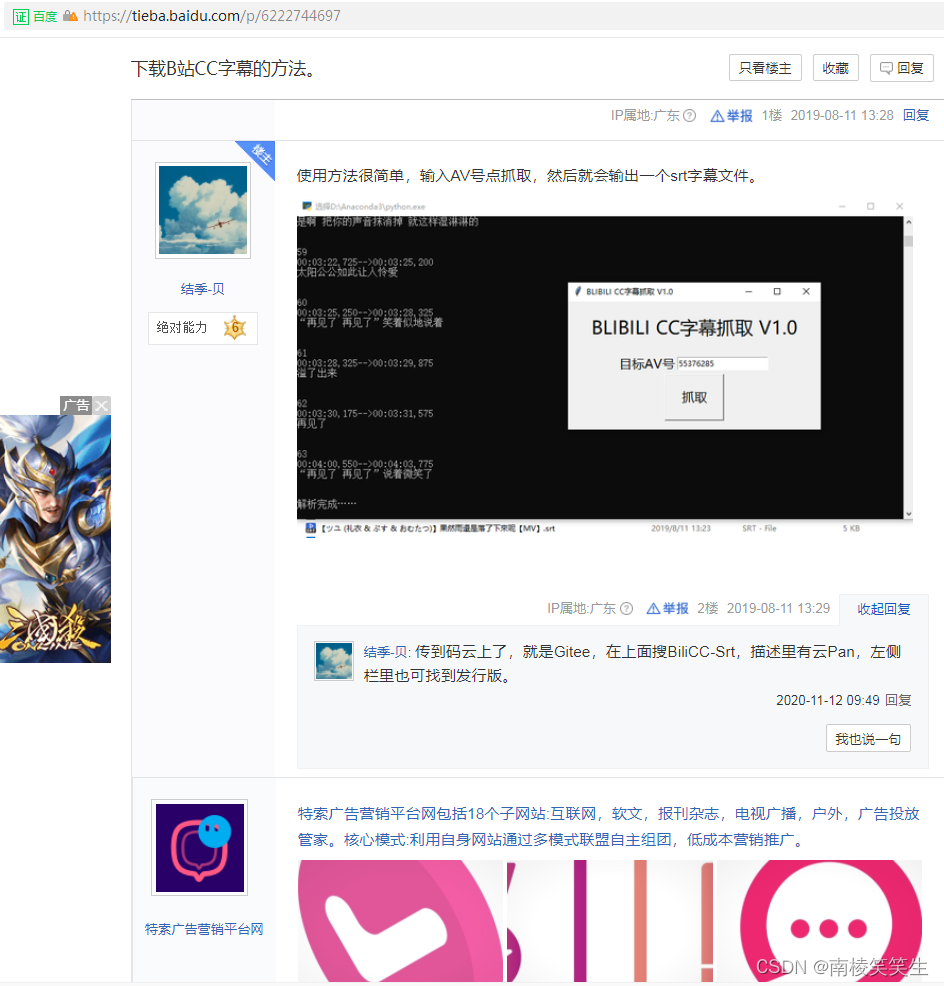Click the 绝对能力 level 6 badge
This screenshot has width=944, height=986.
[203, 328]
